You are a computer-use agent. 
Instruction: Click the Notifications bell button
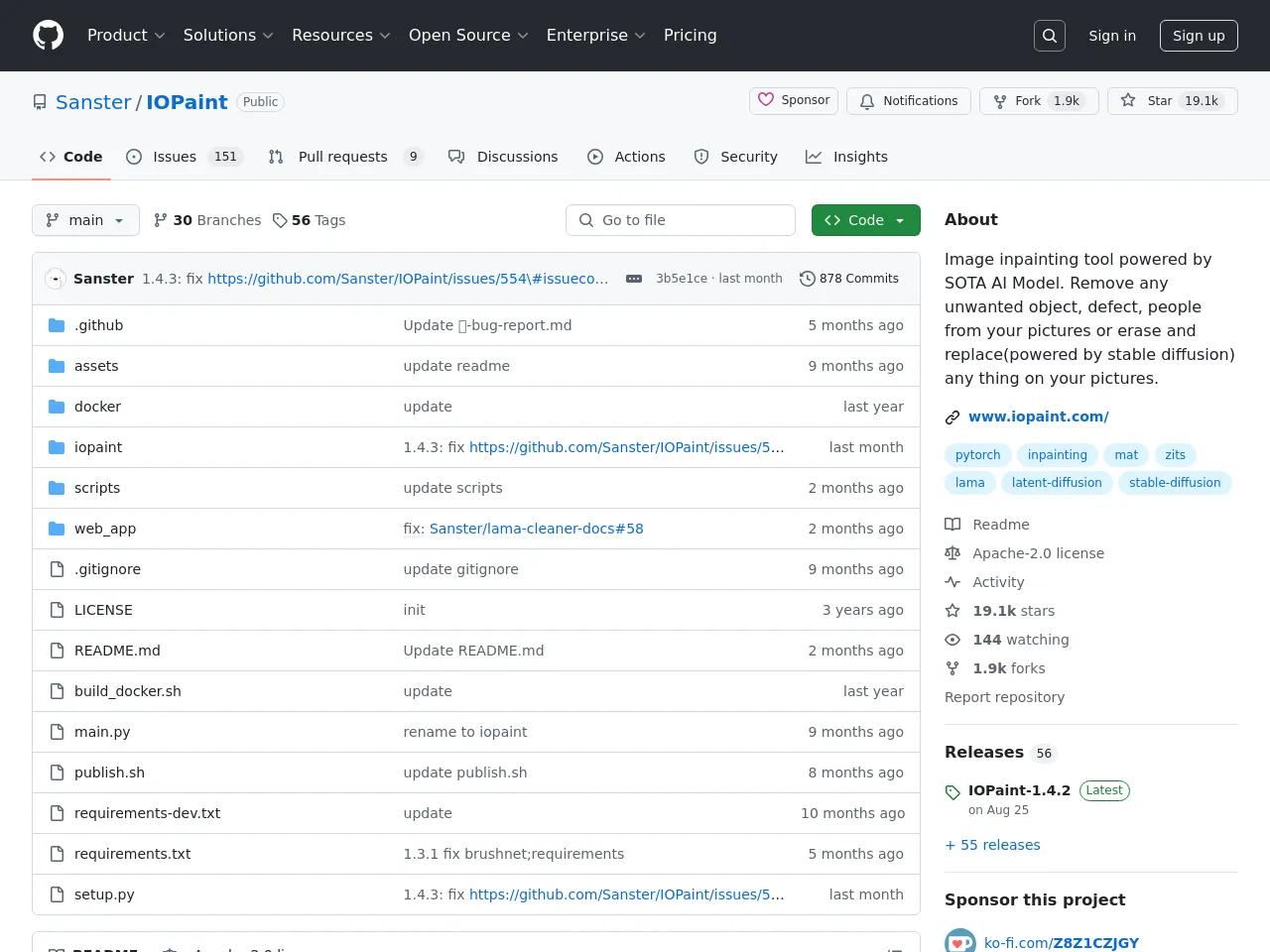(909, 101)
